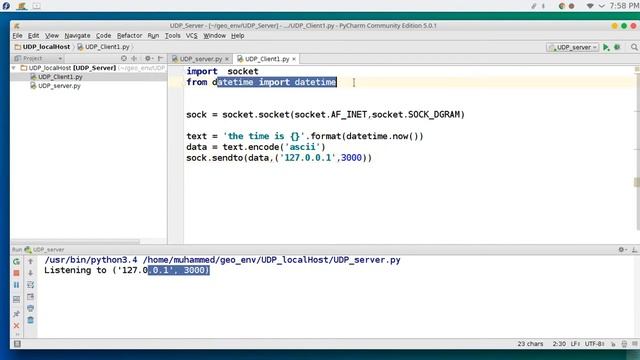
Task: Hide the Project panel with the hide icon
Action: pos(160,59)
